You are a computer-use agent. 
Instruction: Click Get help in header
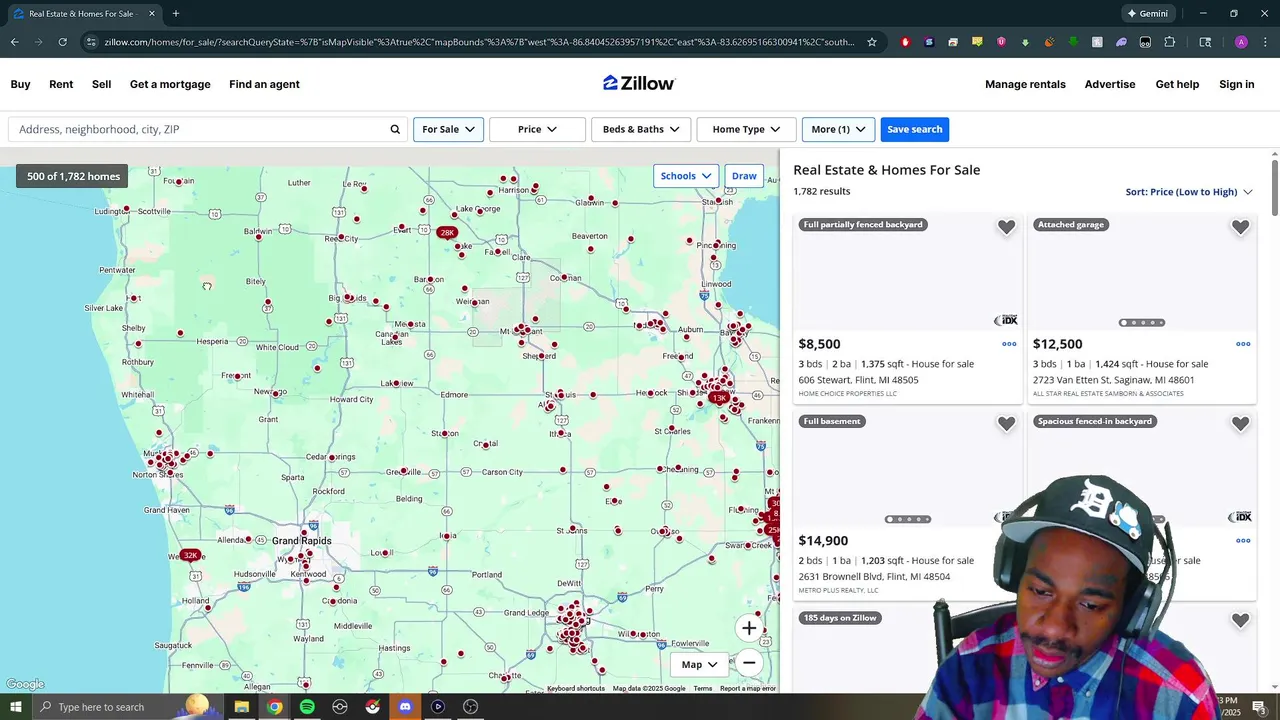click(1177, 84)
